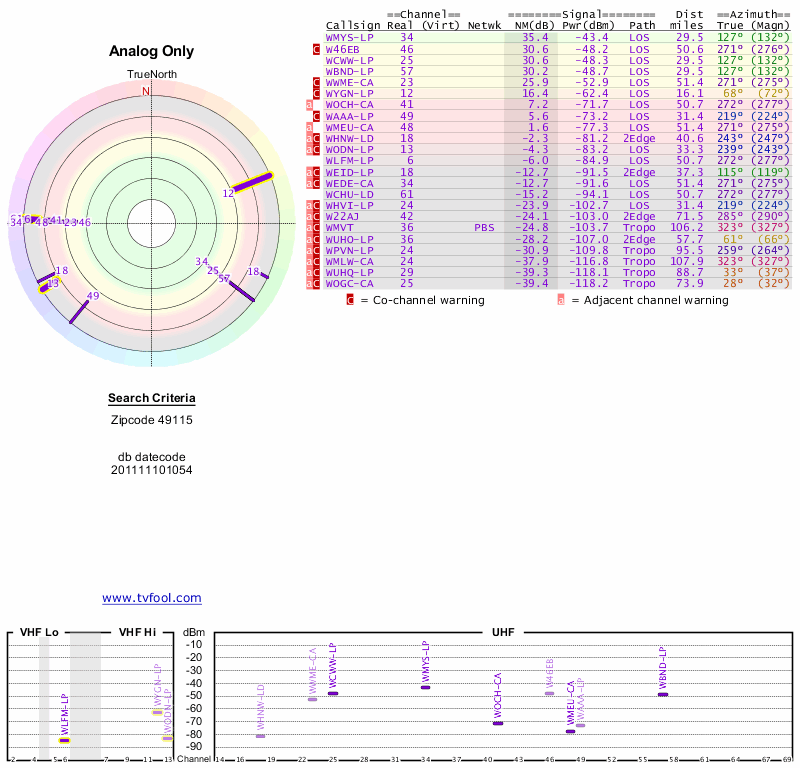Click the WCWW-LP marker in UHF spectrum chart

(x=333, y=693)
